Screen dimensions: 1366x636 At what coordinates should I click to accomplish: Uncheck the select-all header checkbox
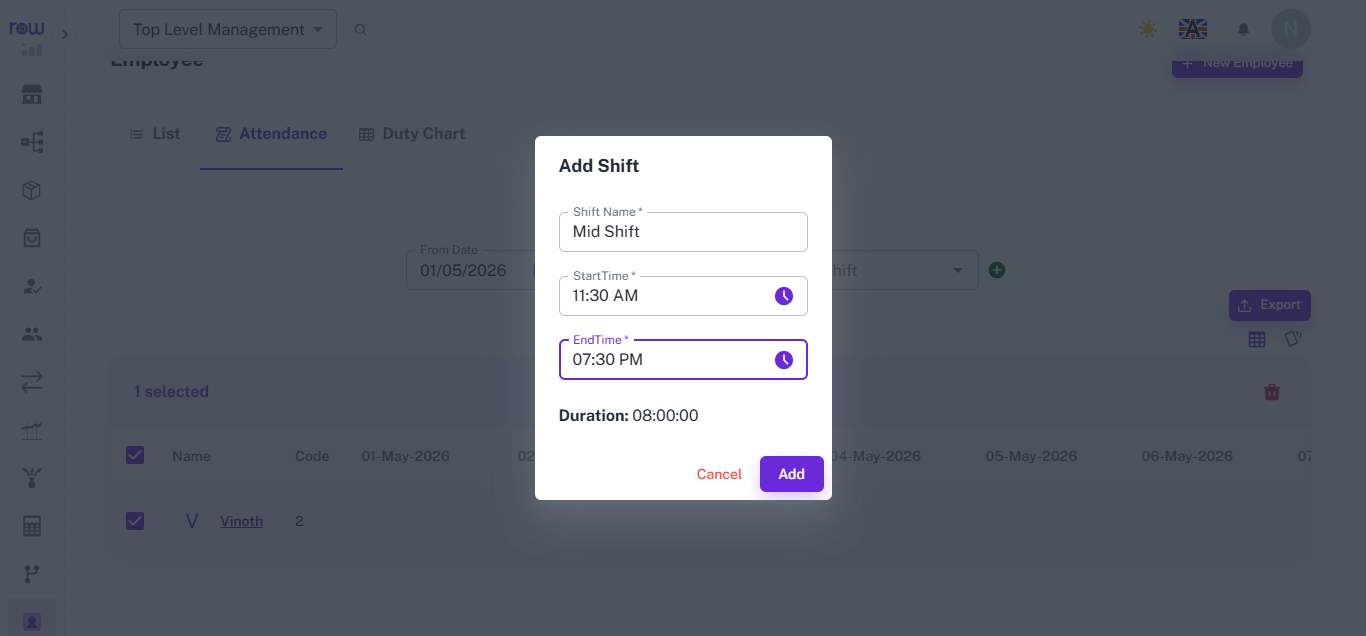coord(135,455)
